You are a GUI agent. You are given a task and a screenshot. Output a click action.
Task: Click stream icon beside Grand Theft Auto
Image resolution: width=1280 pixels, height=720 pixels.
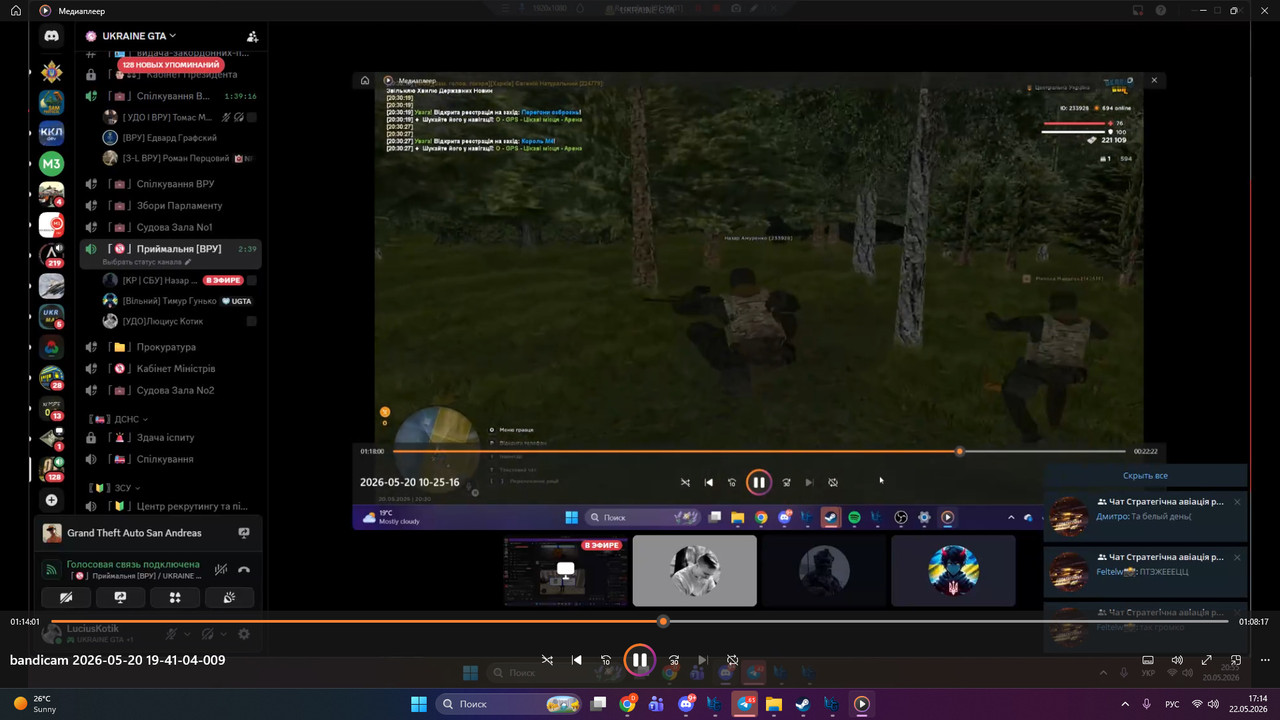(x=243, y=533)
